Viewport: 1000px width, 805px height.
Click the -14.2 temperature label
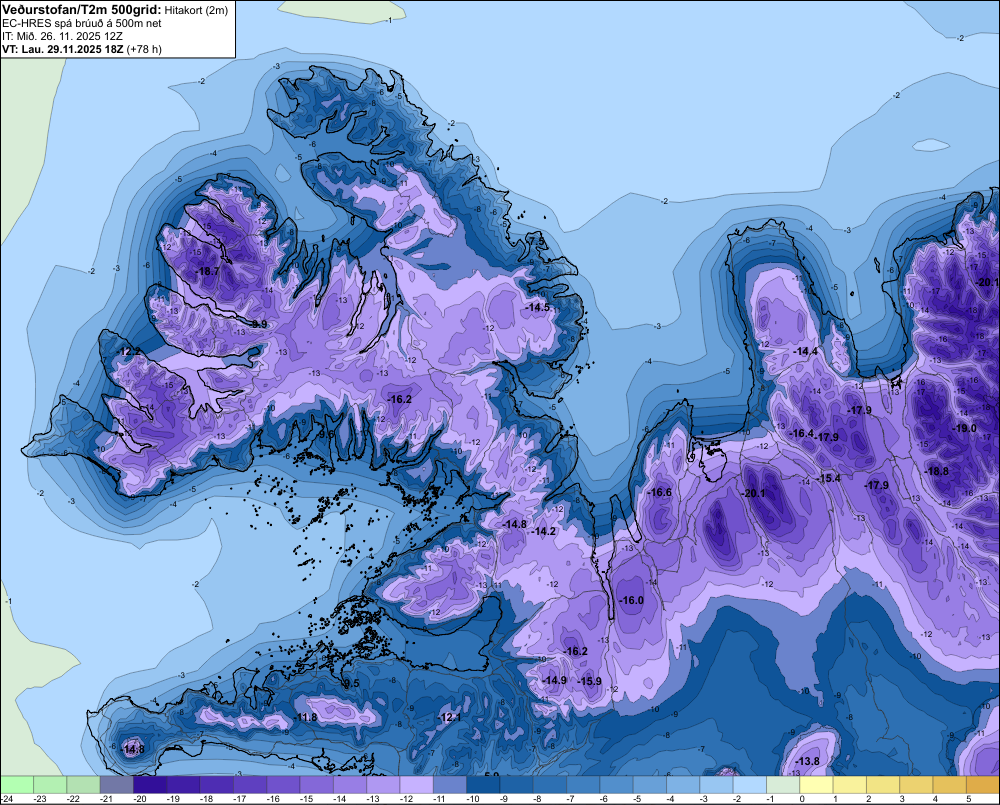[x=544, y=531]
